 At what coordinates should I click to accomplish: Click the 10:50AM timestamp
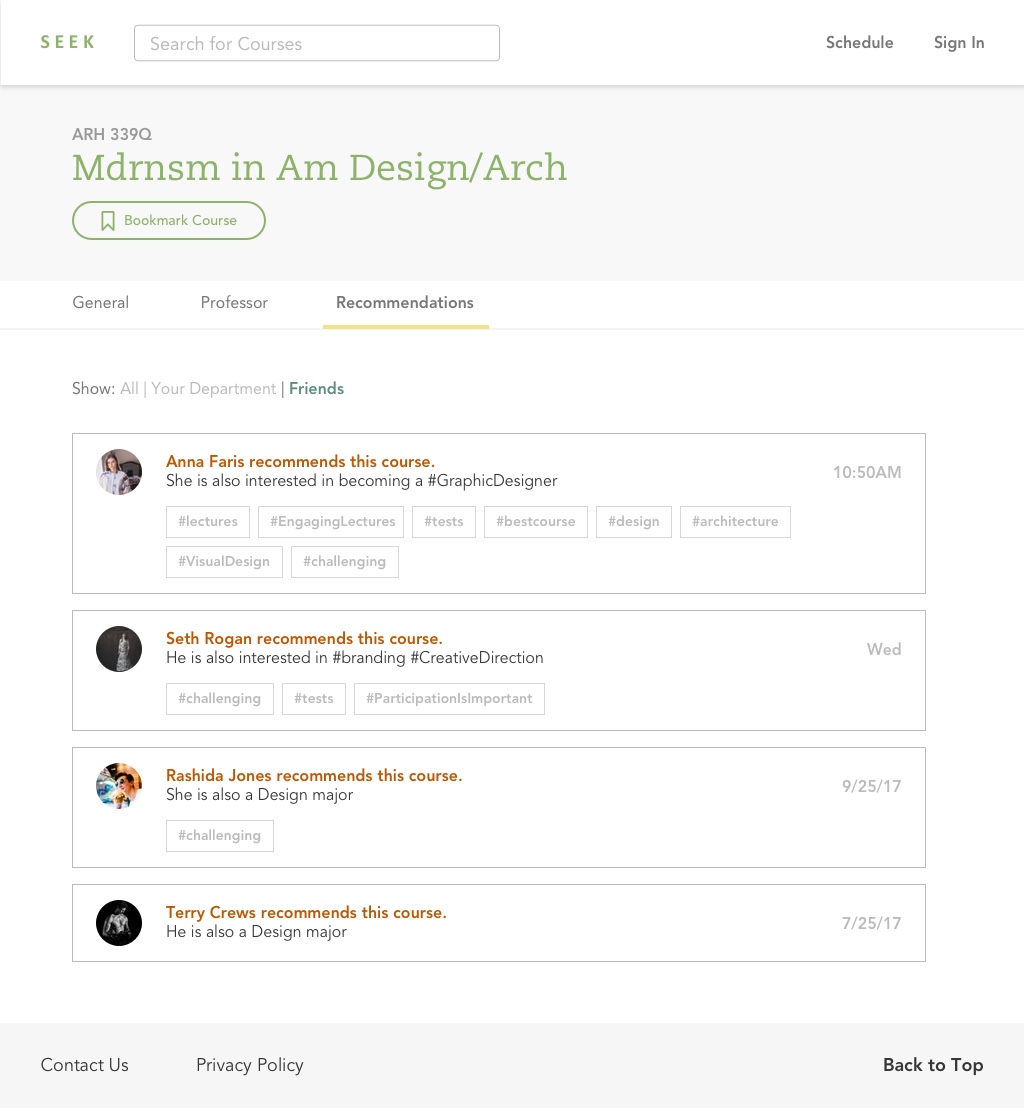click(x=867, y=472)
